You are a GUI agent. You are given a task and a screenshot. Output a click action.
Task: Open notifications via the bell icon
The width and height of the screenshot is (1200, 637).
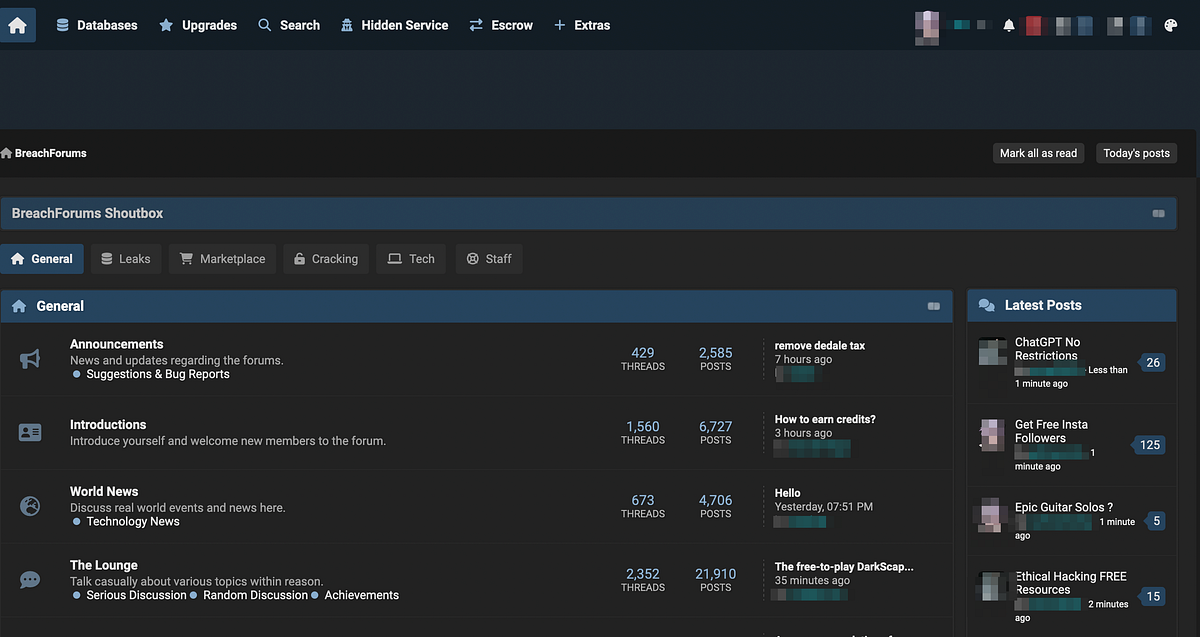tap(1008, 24)
